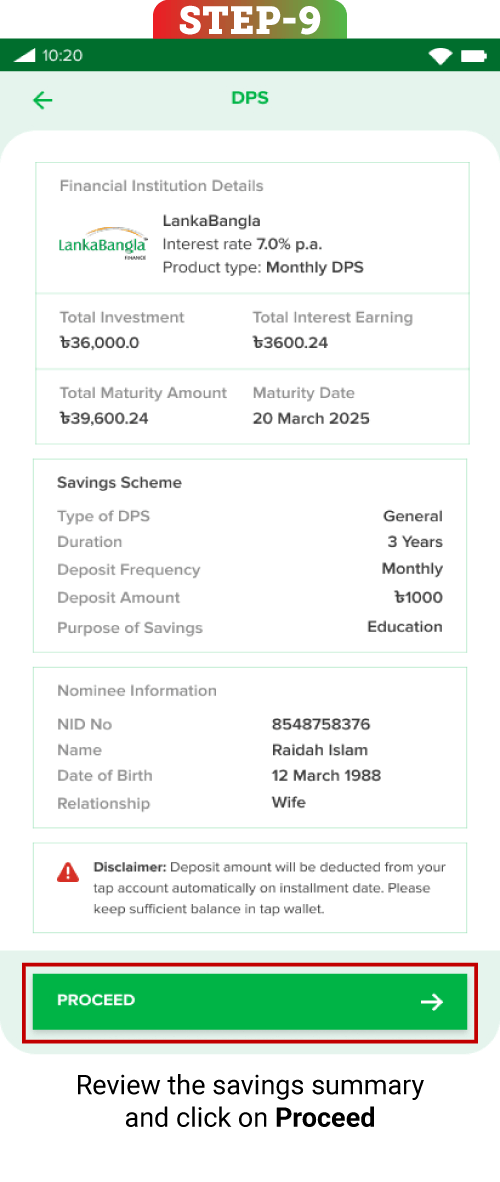Tap the LankaBangla Finance logo
The width and height of the screenshot is (500, 1182).
[103, 244]
